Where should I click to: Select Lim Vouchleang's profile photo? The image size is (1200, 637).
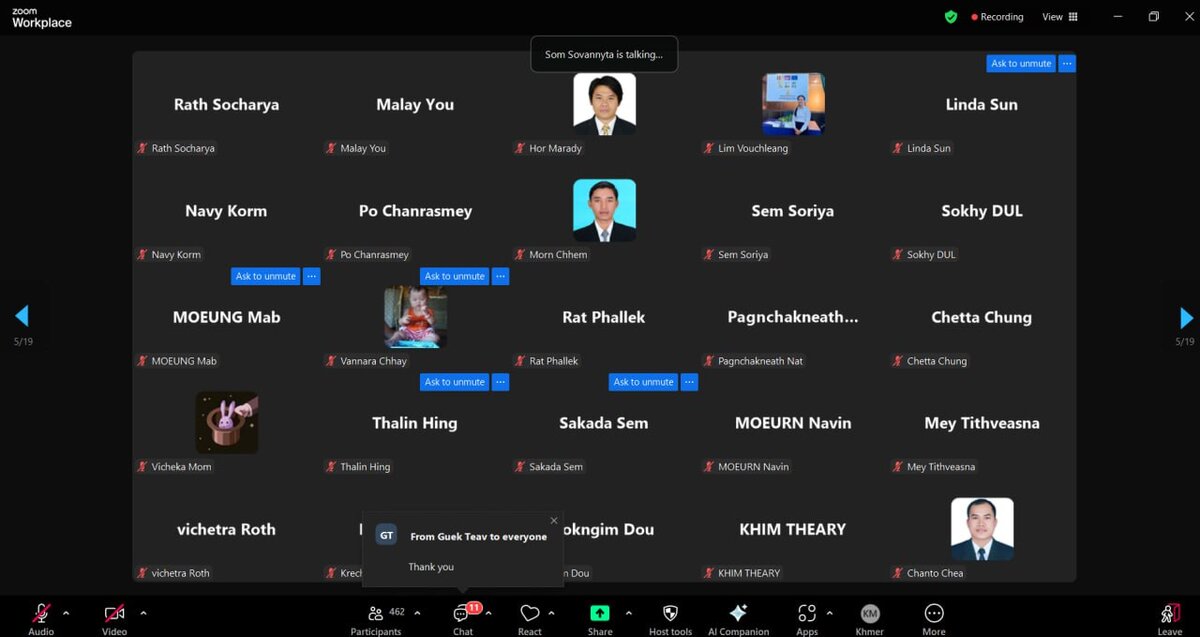coord(793,104)
